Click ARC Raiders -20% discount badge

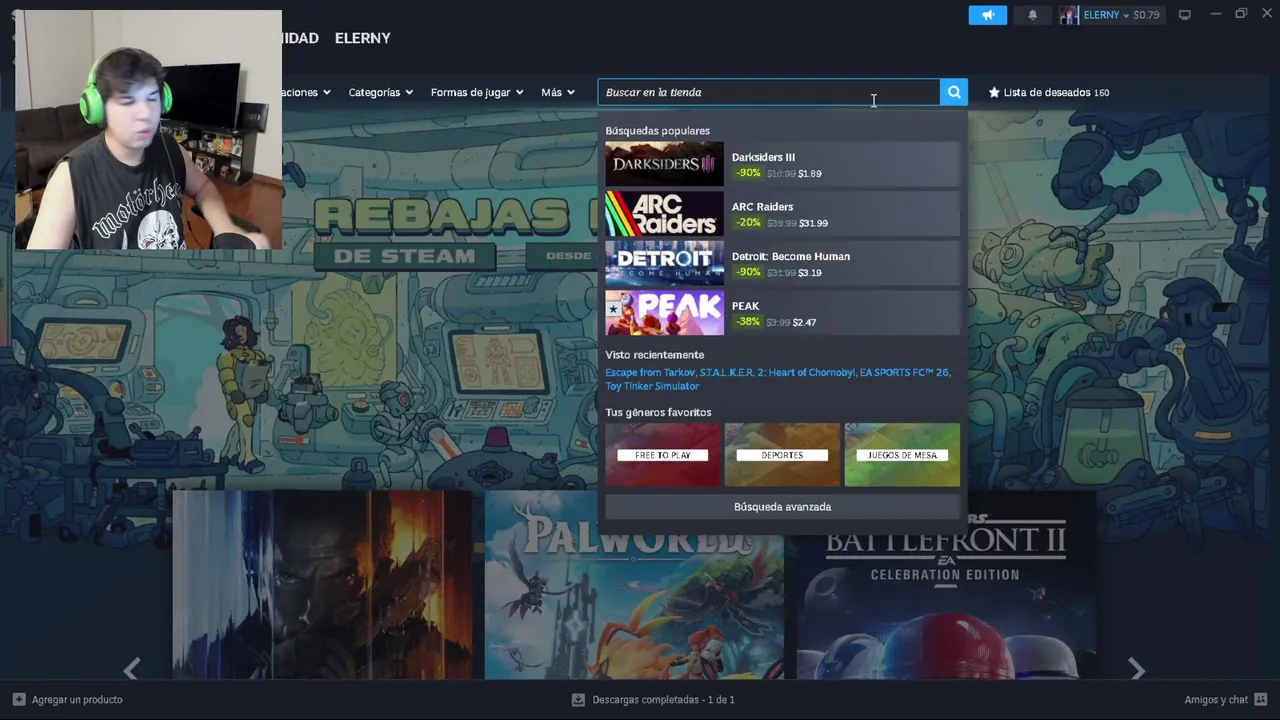click(748, 223)
